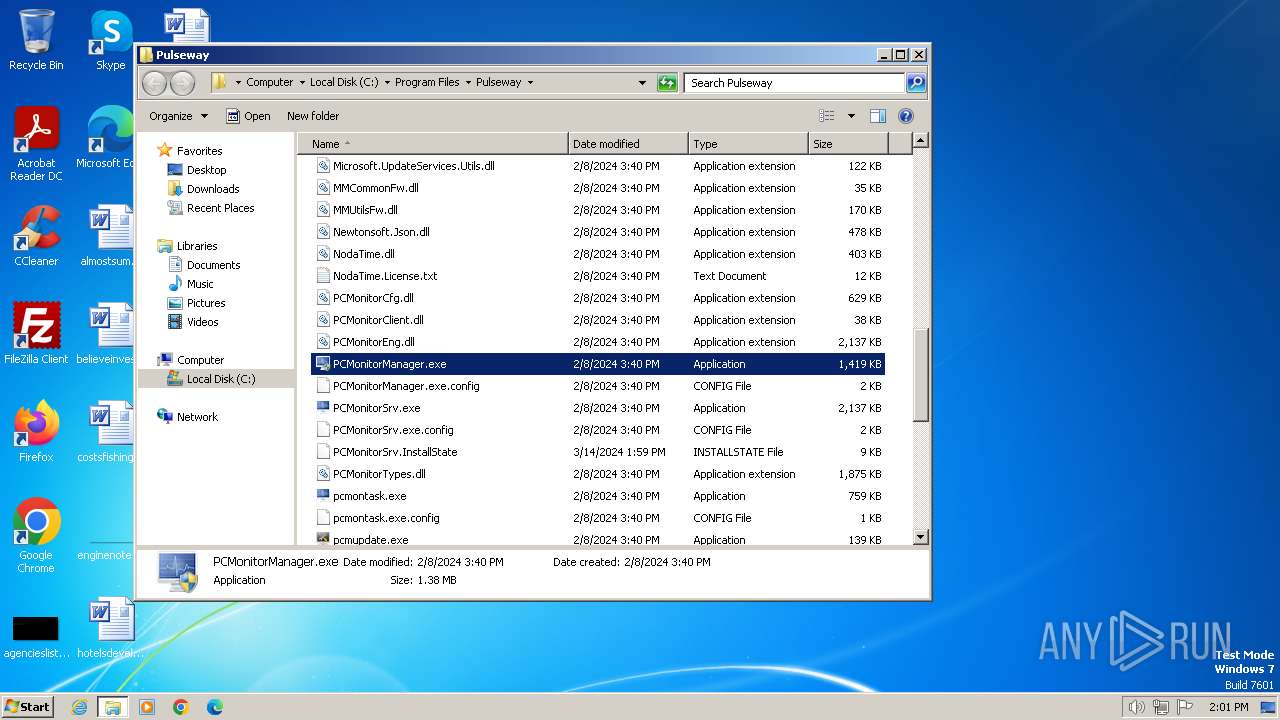This screenshot has height=720, width=1280.
Task: Open Windows Media Player taskbar icon
Action: 147,707
